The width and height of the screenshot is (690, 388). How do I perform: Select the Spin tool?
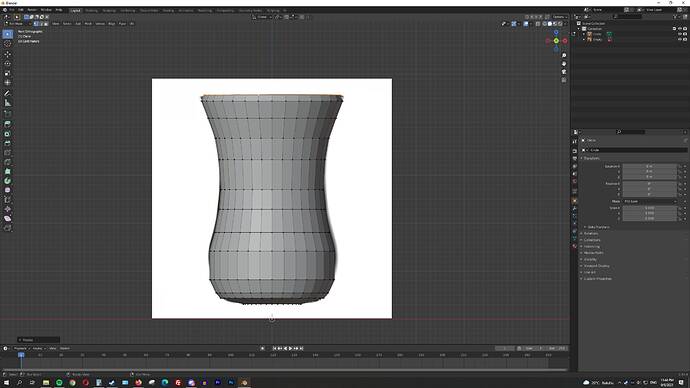click(x=7, y=181)
